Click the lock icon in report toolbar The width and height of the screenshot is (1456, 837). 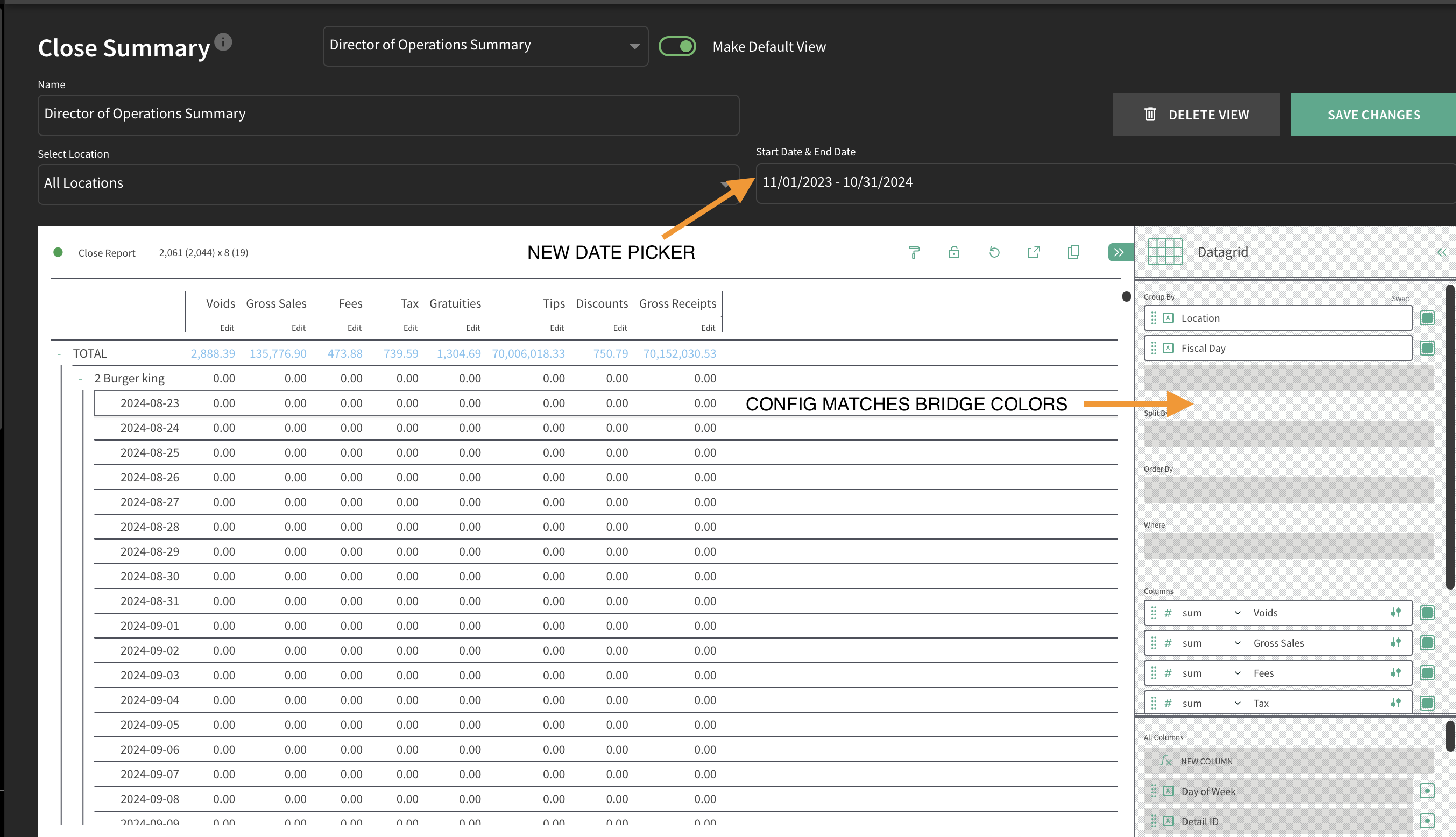click(x=953, y=252)
